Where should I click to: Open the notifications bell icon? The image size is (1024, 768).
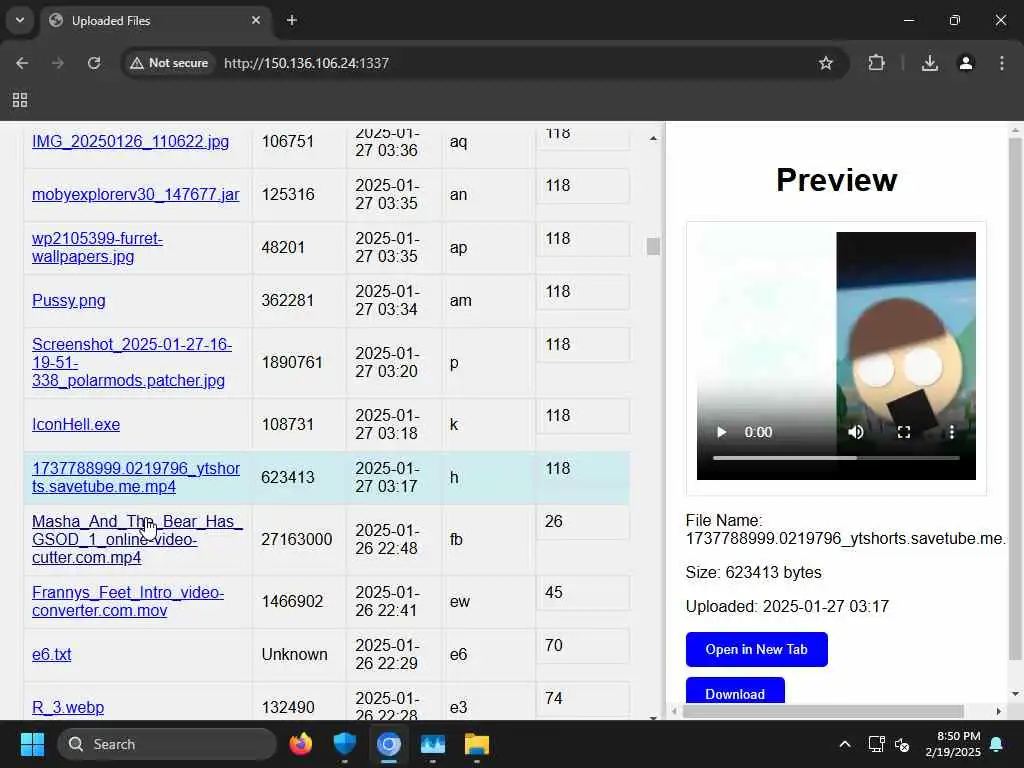[997, 744]
